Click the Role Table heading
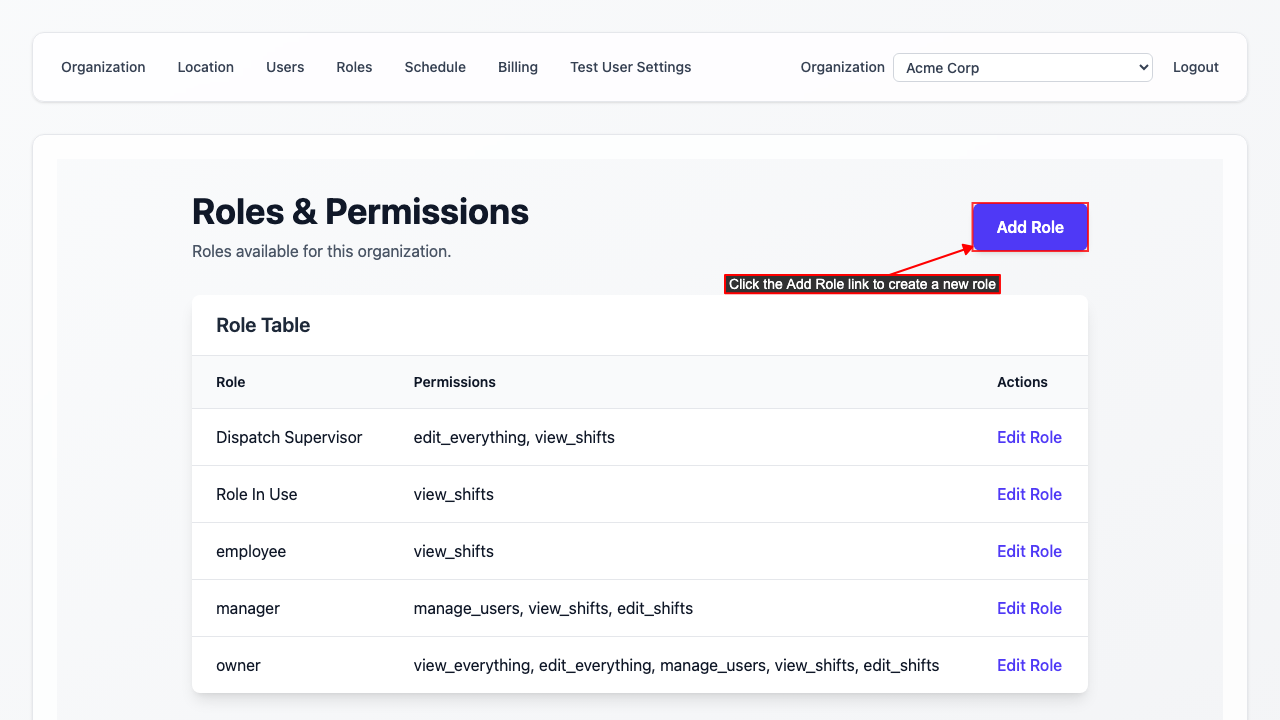The width and height of the screenshot is (1280, 720). (x=263, y=325)
